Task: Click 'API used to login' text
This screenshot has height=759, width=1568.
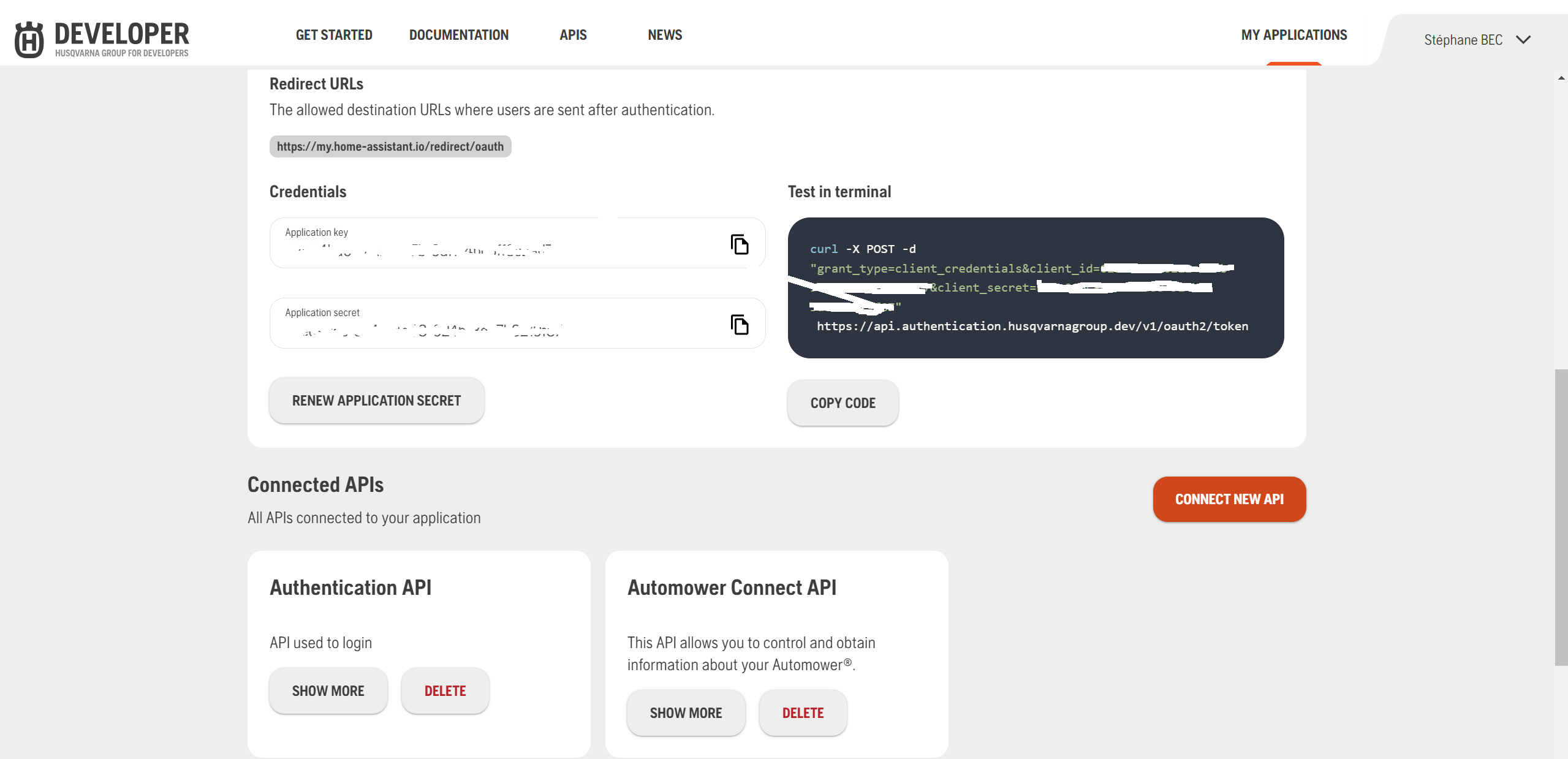Action: (320, 643)
